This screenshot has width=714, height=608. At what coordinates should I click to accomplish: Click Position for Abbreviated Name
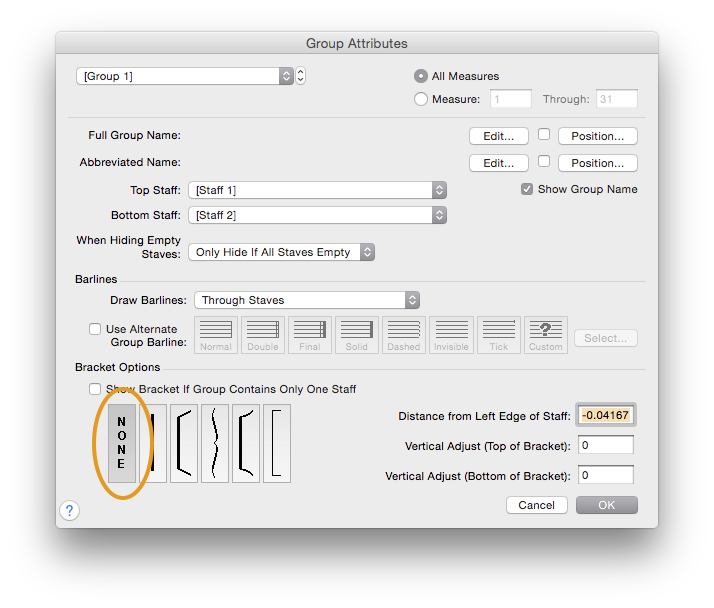pos(597,163)
